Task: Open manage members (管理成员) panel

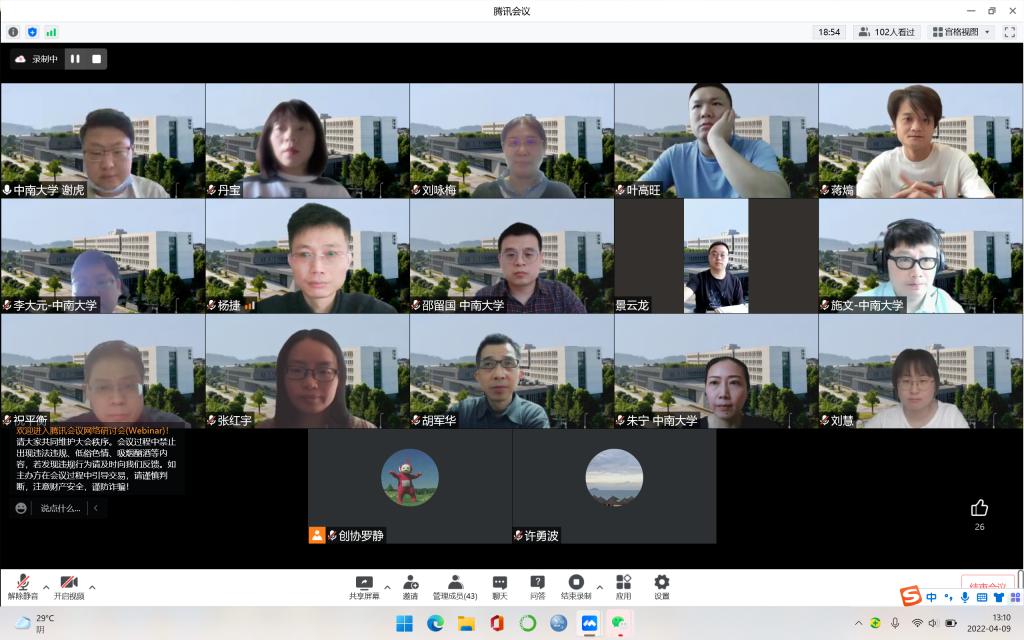Action: tap(454, 586)
